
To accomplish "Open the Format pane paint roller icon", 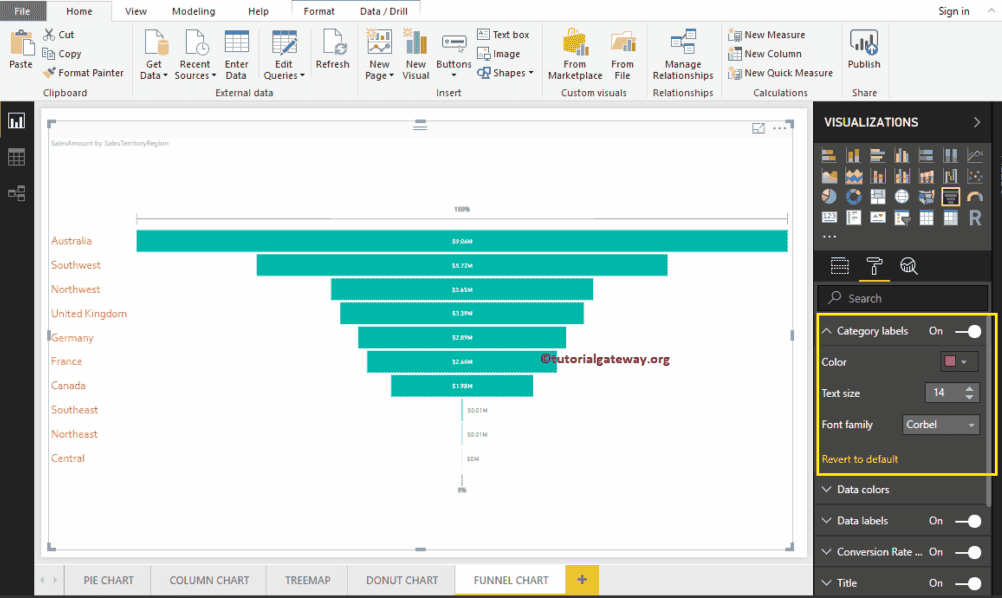I will 875,265.
